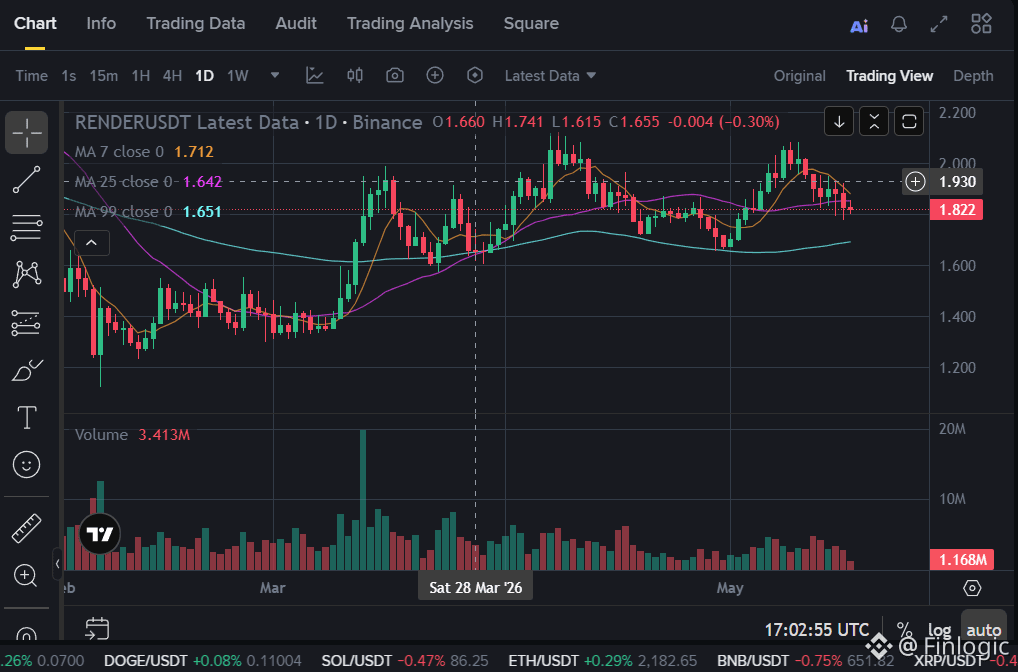The width and height of the screenshot is (1018, 672).
Task: Select 1s time interval
Action: [x=69, y=76]
